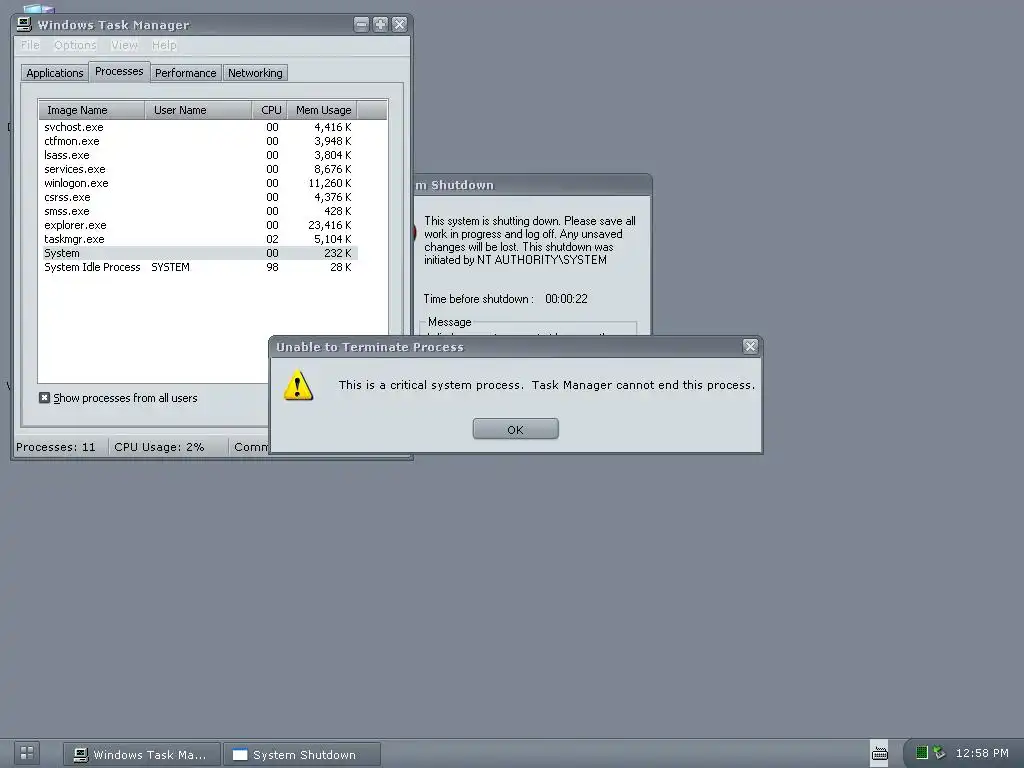Sort processes by Mem Usage column
The width and height of the screenshot is (1024, 768).
tap(323, 110)
